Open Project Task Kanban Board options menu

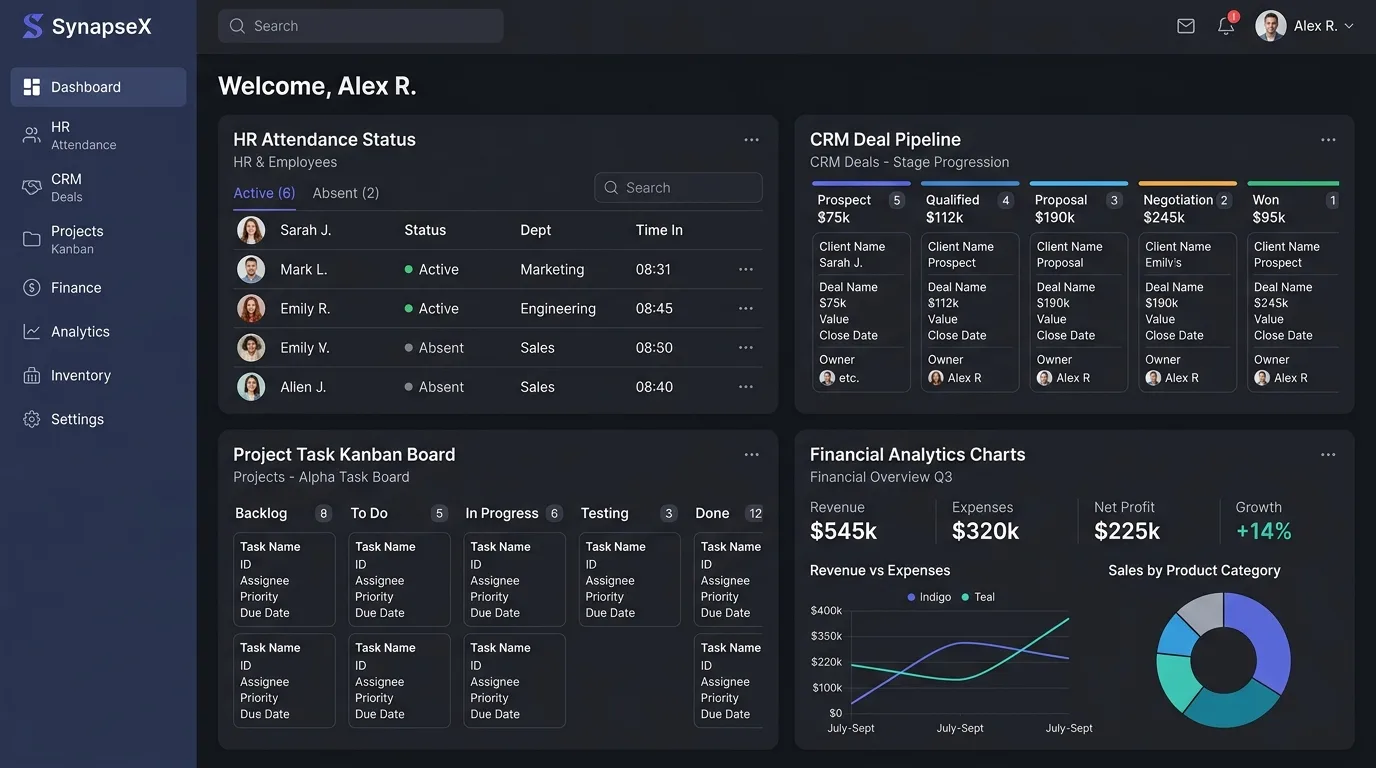click(x=751, y=455)
